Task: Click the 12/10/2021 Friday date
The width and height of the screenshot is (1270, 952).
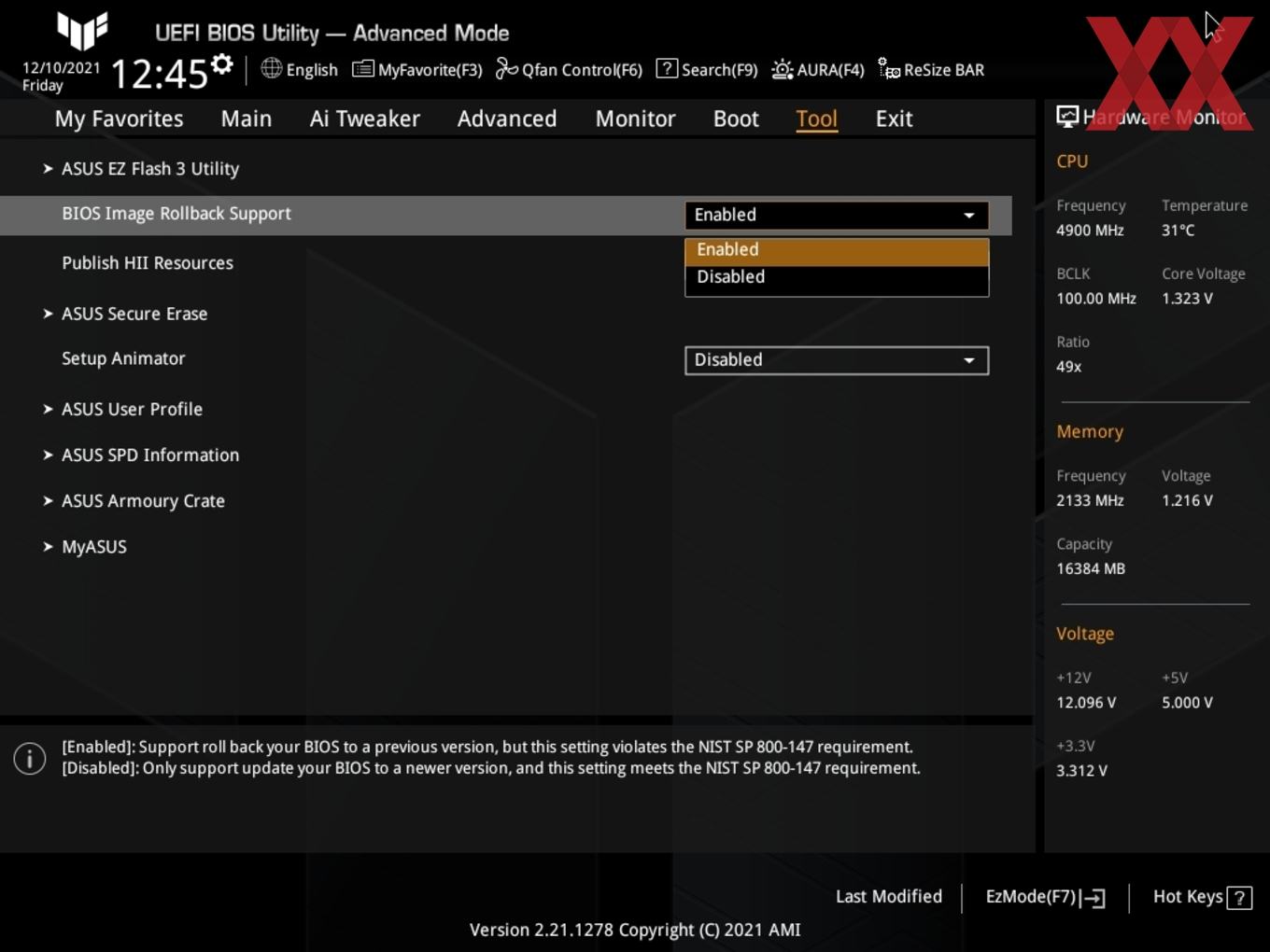Action: tap(62, 77)
